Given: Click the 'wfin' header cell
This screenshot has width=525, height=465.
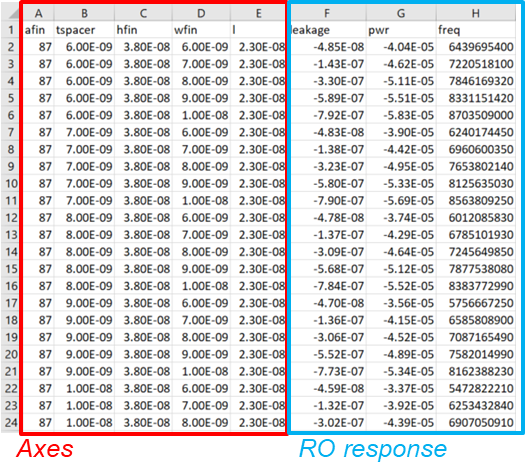Looking at the screenshot, I should 201,30.
